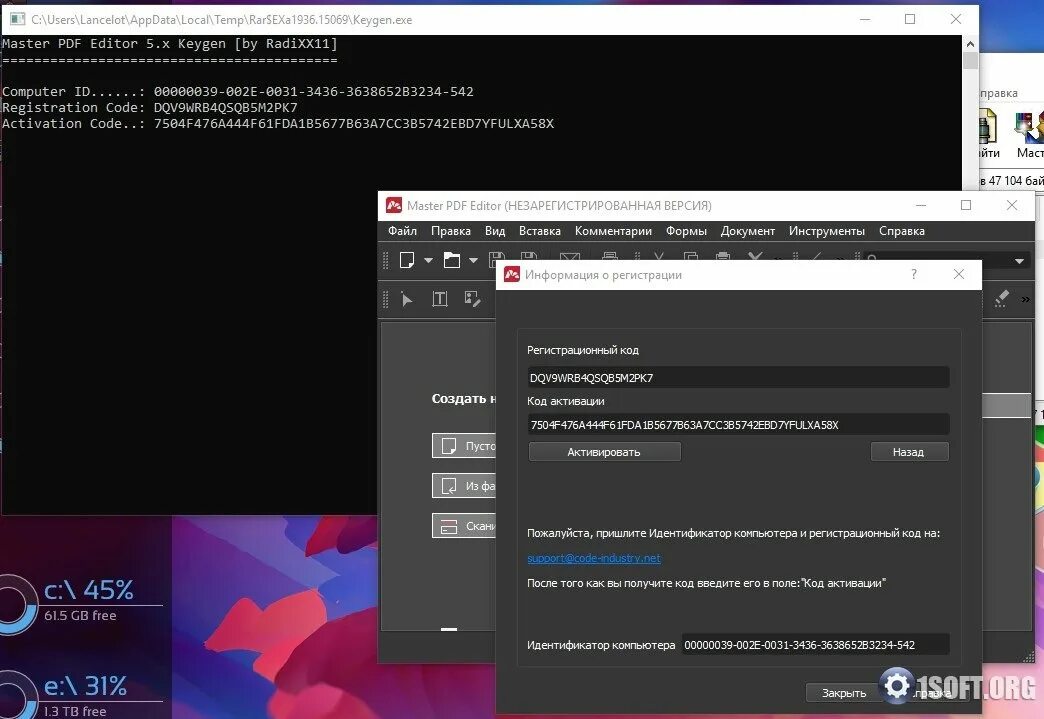Click the Идентификатор компьютера value field
The height and width of the screenshot is (719, 1044).
816,644
